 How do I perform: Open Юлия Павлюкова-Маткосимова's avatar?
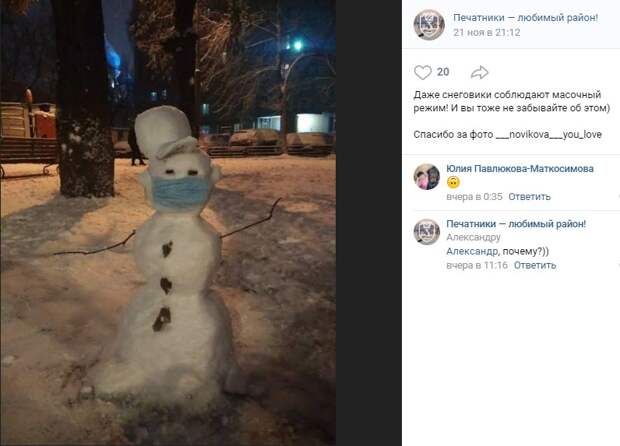coord(427,177)
